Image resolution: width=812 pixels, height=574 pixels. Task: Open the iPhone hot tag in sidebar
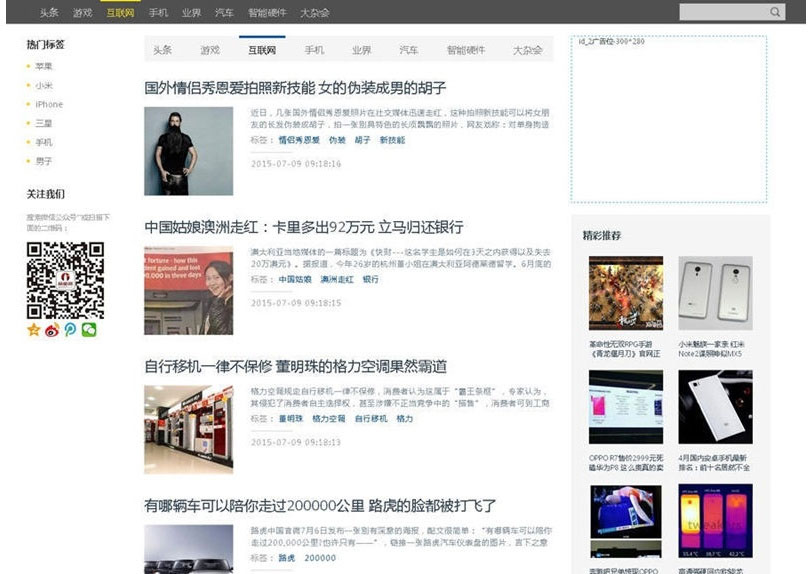(49, 104)
